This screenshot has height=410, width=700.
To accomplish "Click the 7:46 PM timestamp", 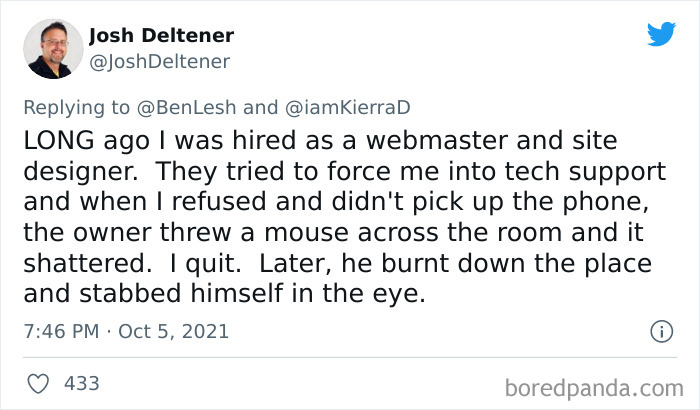I will coord(60,331).
